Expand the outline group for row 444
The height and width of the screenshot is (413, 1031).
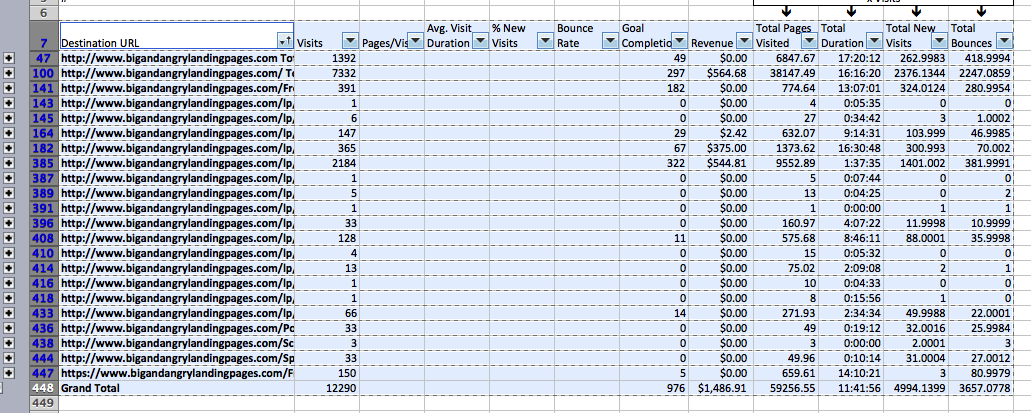9,358
